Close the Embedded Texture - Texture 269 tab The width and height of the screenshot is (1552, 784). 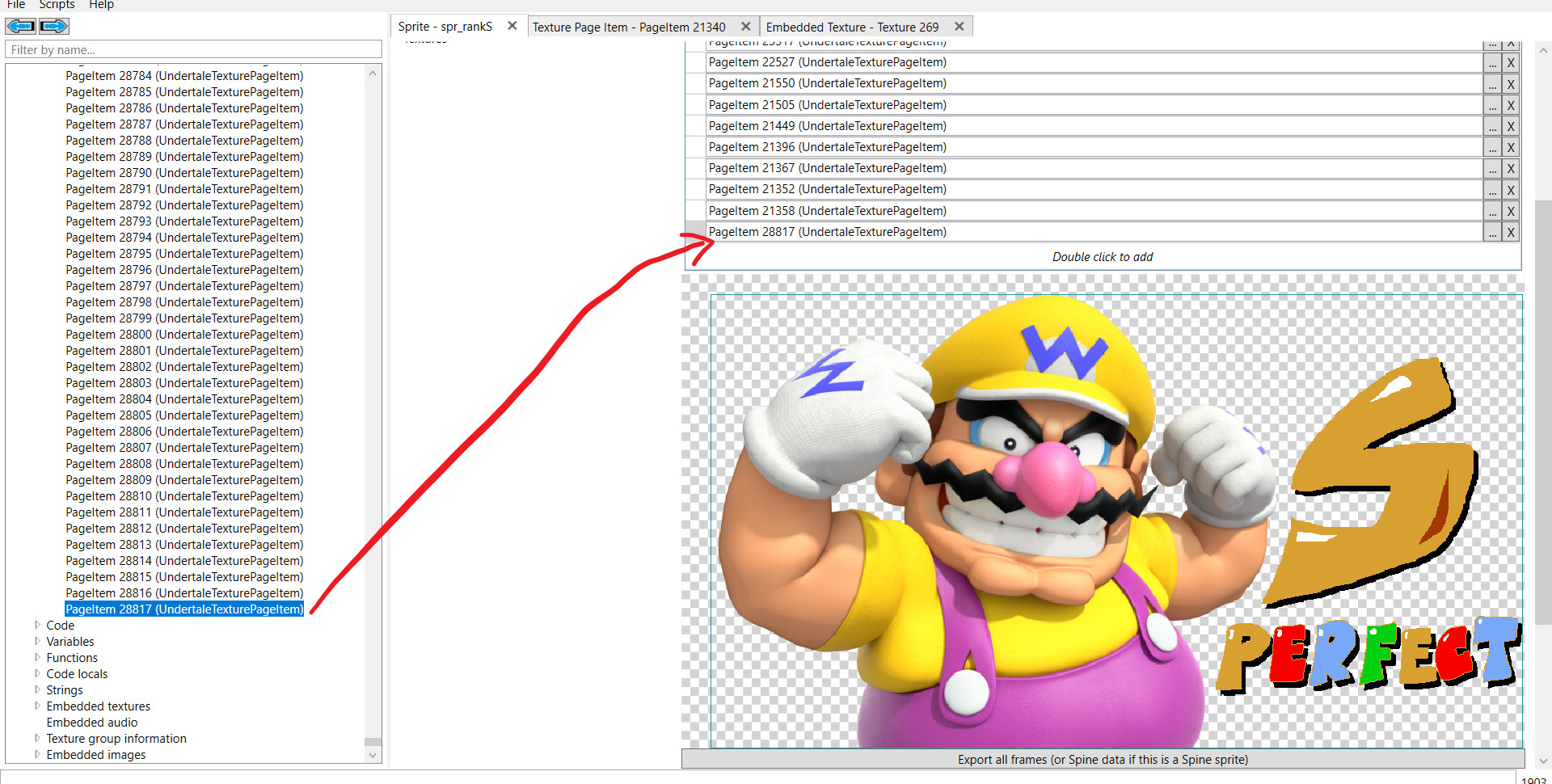[959, 27]
